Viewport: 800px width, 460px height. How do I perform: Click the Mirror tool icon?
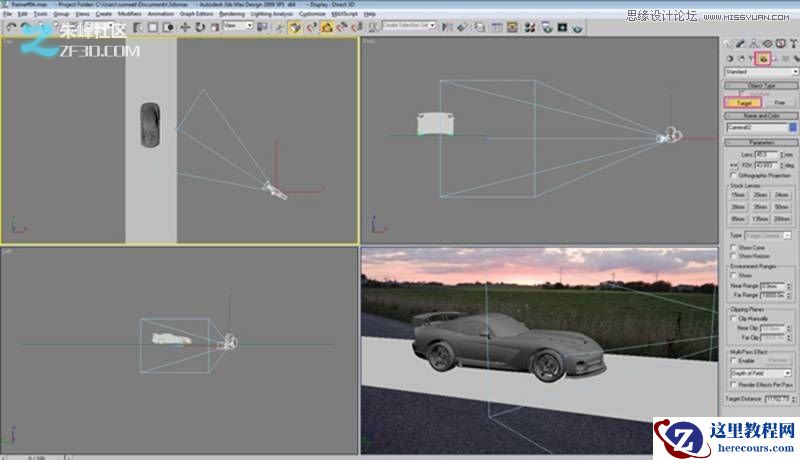[x=447, y=27]
